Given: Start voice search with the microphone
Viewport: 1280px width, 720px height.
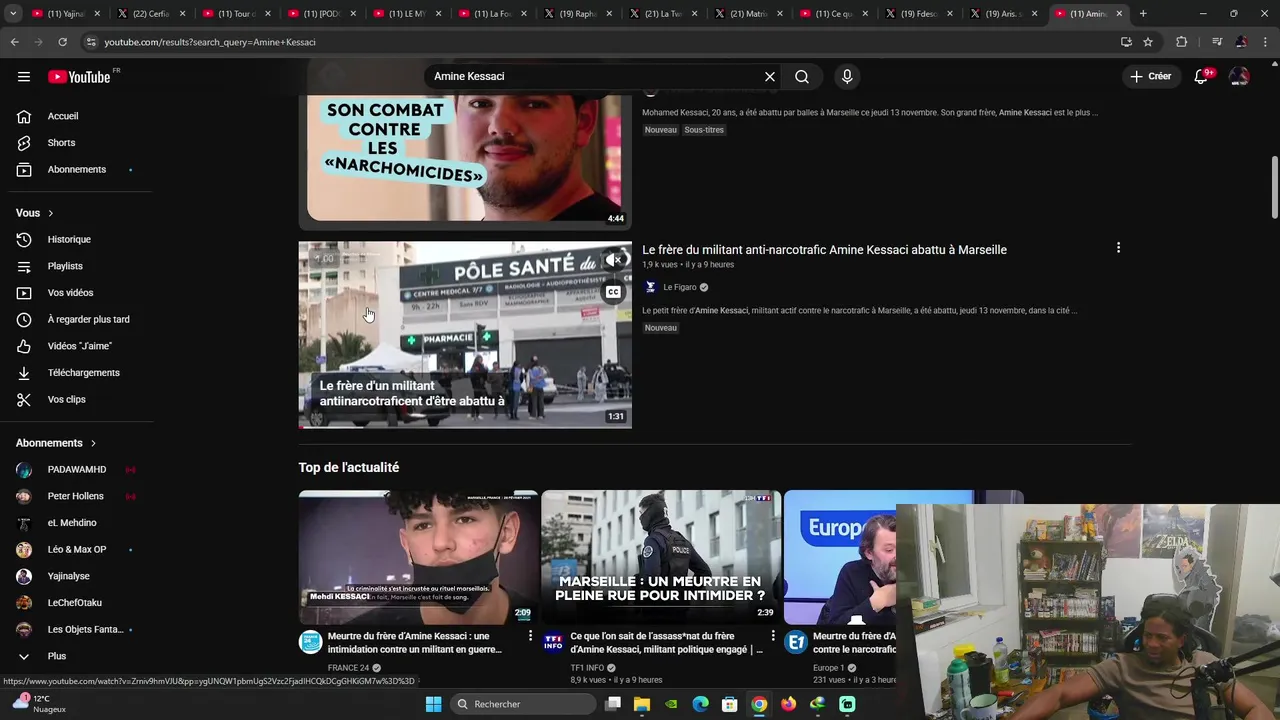Looking at the screenshot, I should point(847,77).
